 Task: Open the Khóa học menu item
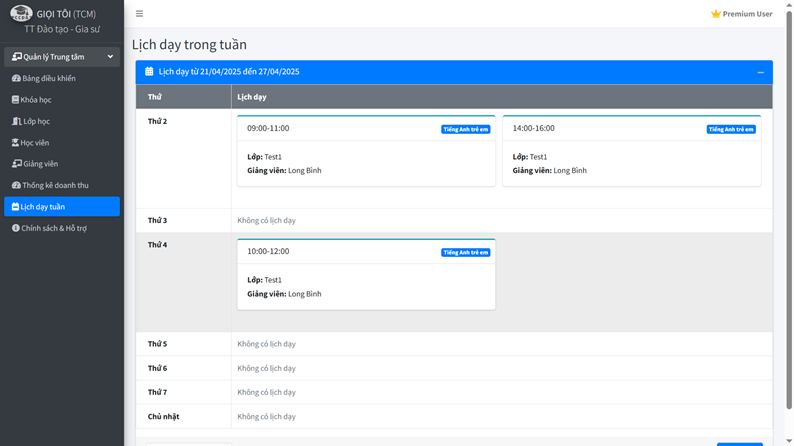tap(36, 100)
